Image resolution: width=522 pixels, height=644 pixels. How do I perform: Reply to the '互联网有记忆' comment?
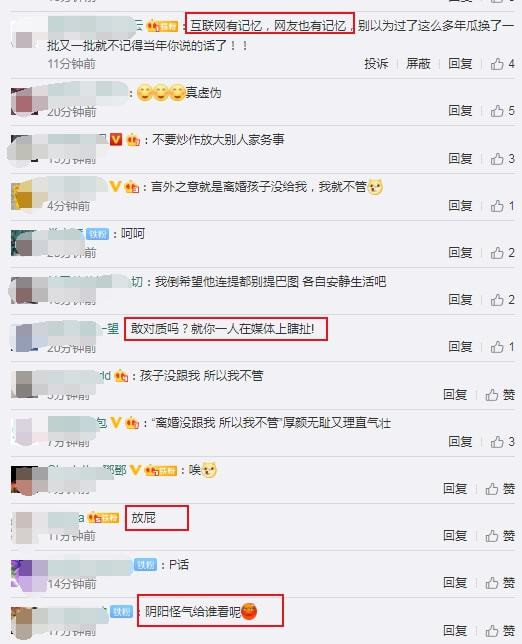tap(460, 64)
